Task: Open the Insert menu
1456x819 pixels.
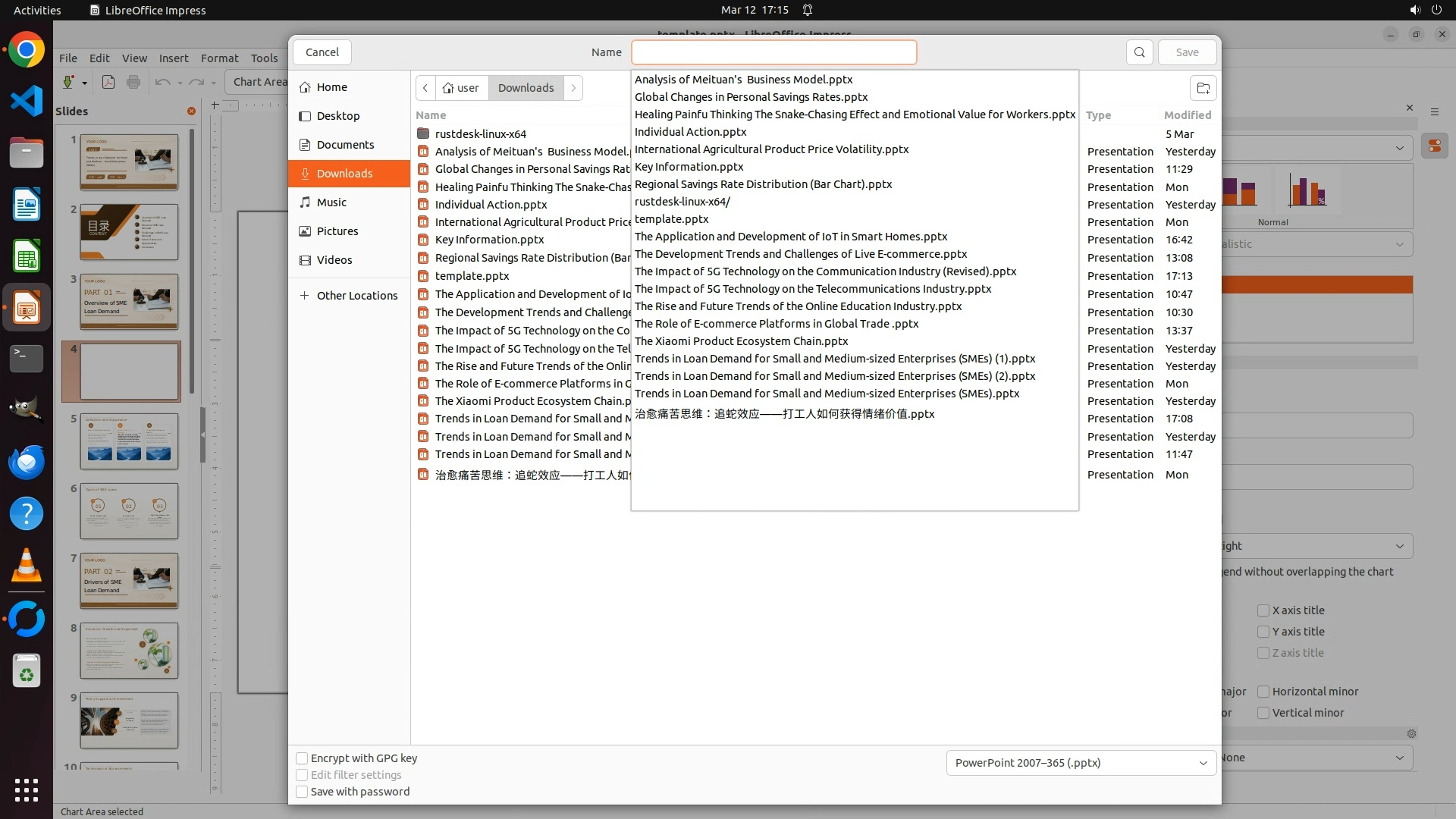Action: 174,58
